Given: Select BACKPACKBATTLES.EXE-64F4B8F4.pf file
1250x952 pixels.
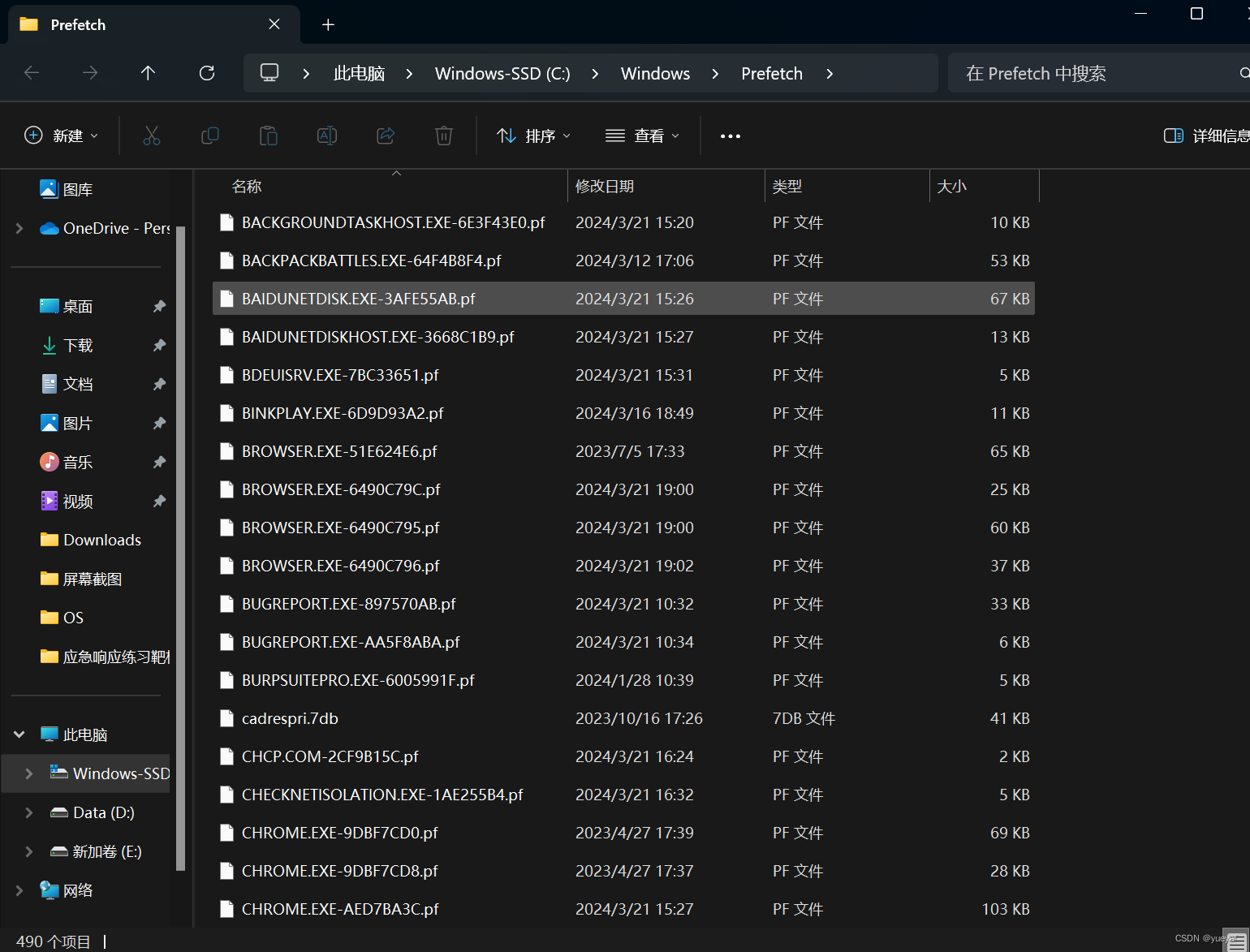Looking at the screenshot, I should pyautogui.click(x=623, y=261).
